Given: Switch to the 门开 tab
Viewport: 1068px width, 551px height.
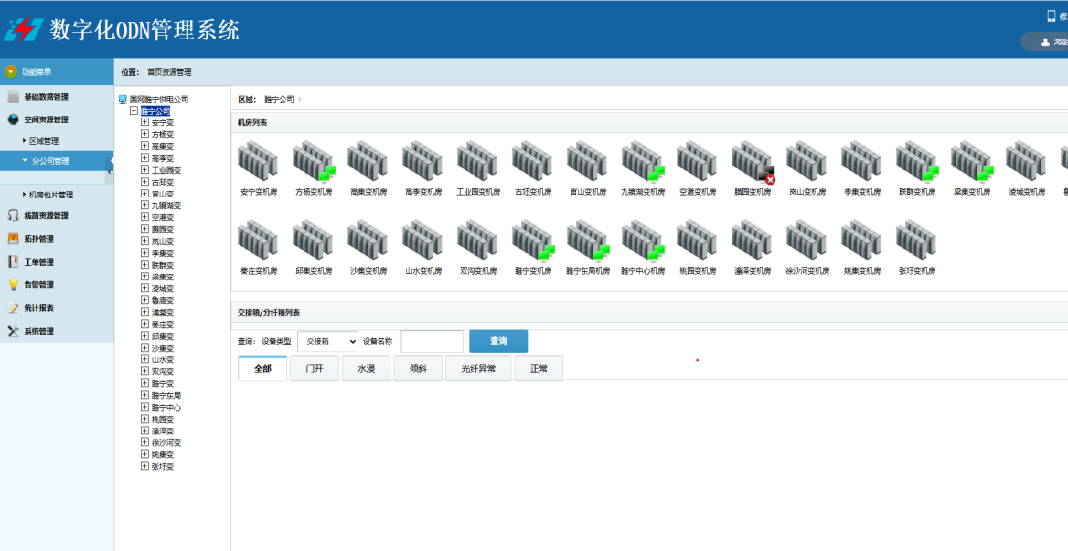Looking at the screenshot, I should click(314, 369).
